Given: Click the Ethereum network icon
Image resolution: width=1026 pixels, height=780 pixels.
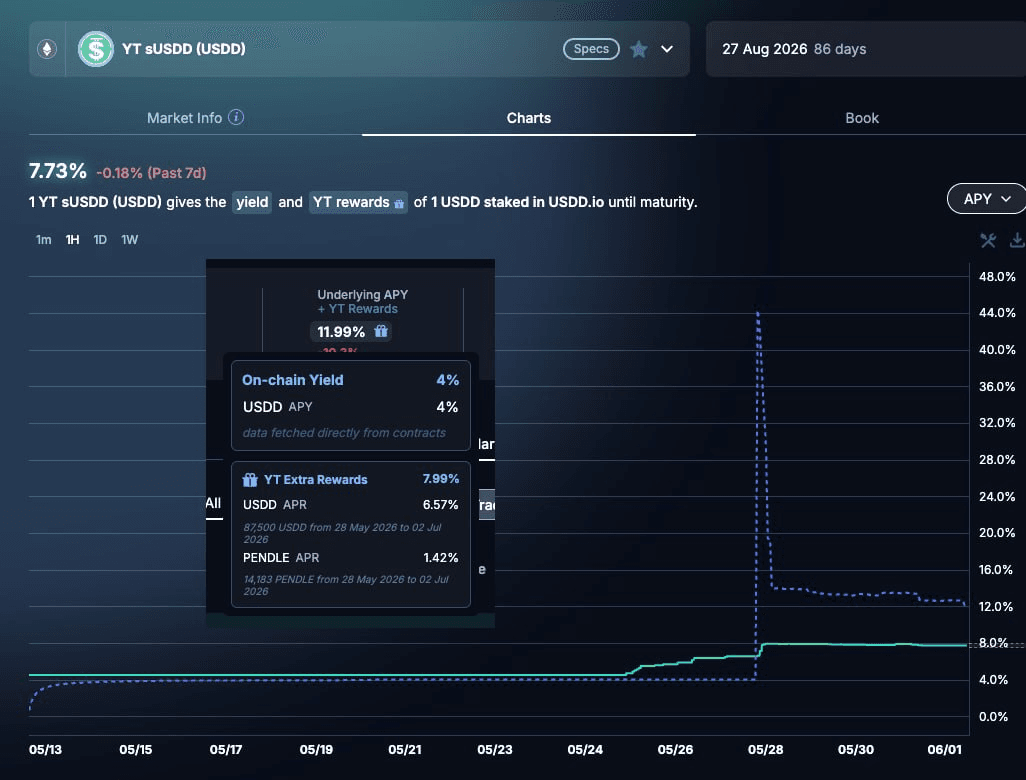Looking at the screenshot, I should pos(46,49).
